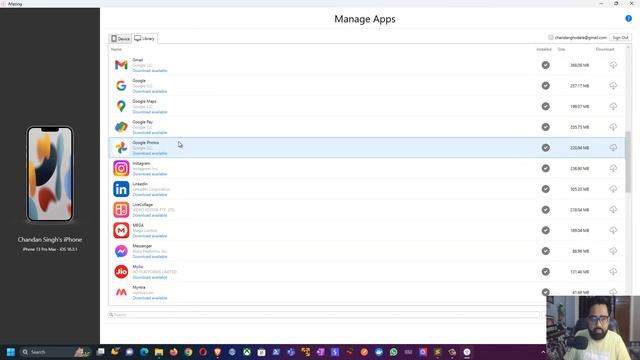Screen dimensions: 640x360
Task: Click the MEGA app icon
Action: click(121, 230)
